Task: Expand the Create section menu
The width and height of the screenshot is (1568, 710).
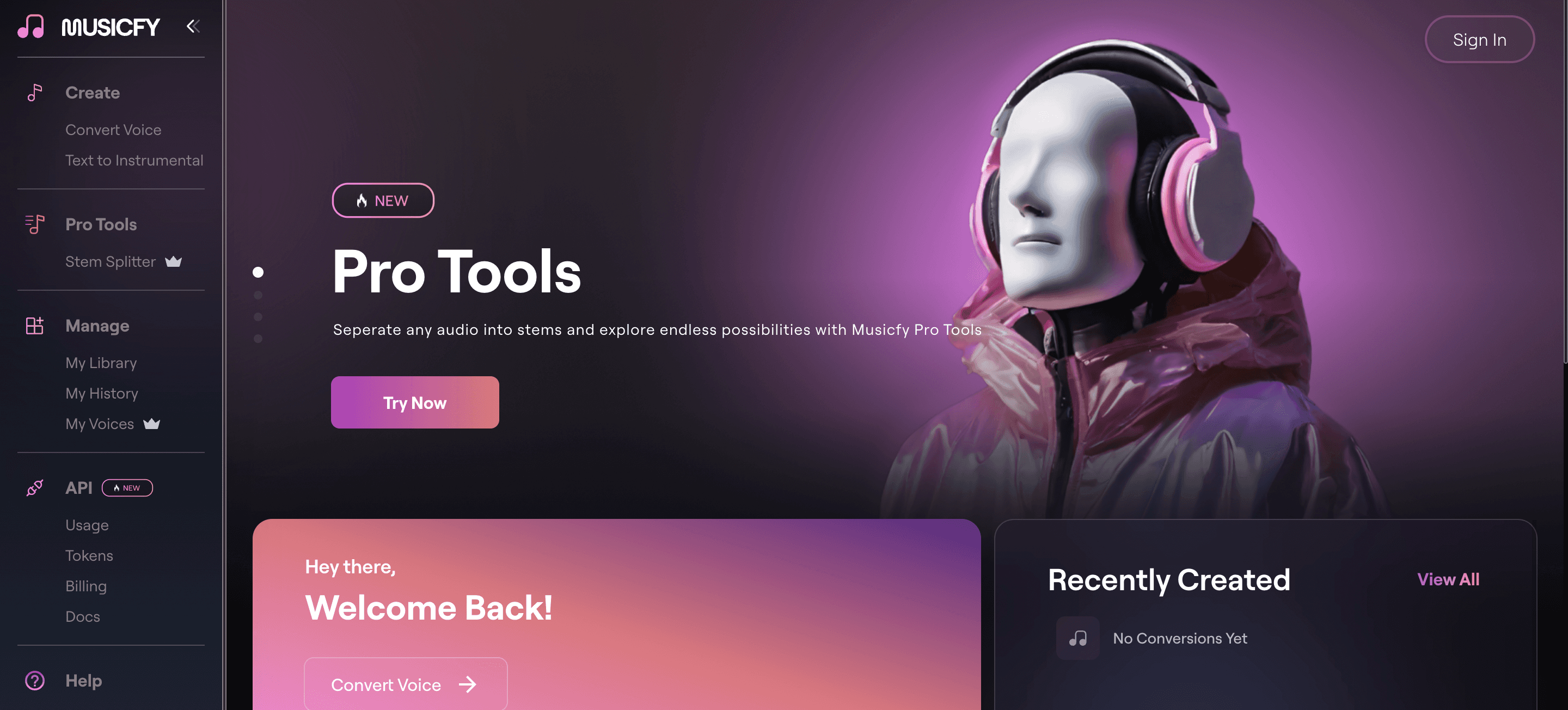Action: point(92,91)
